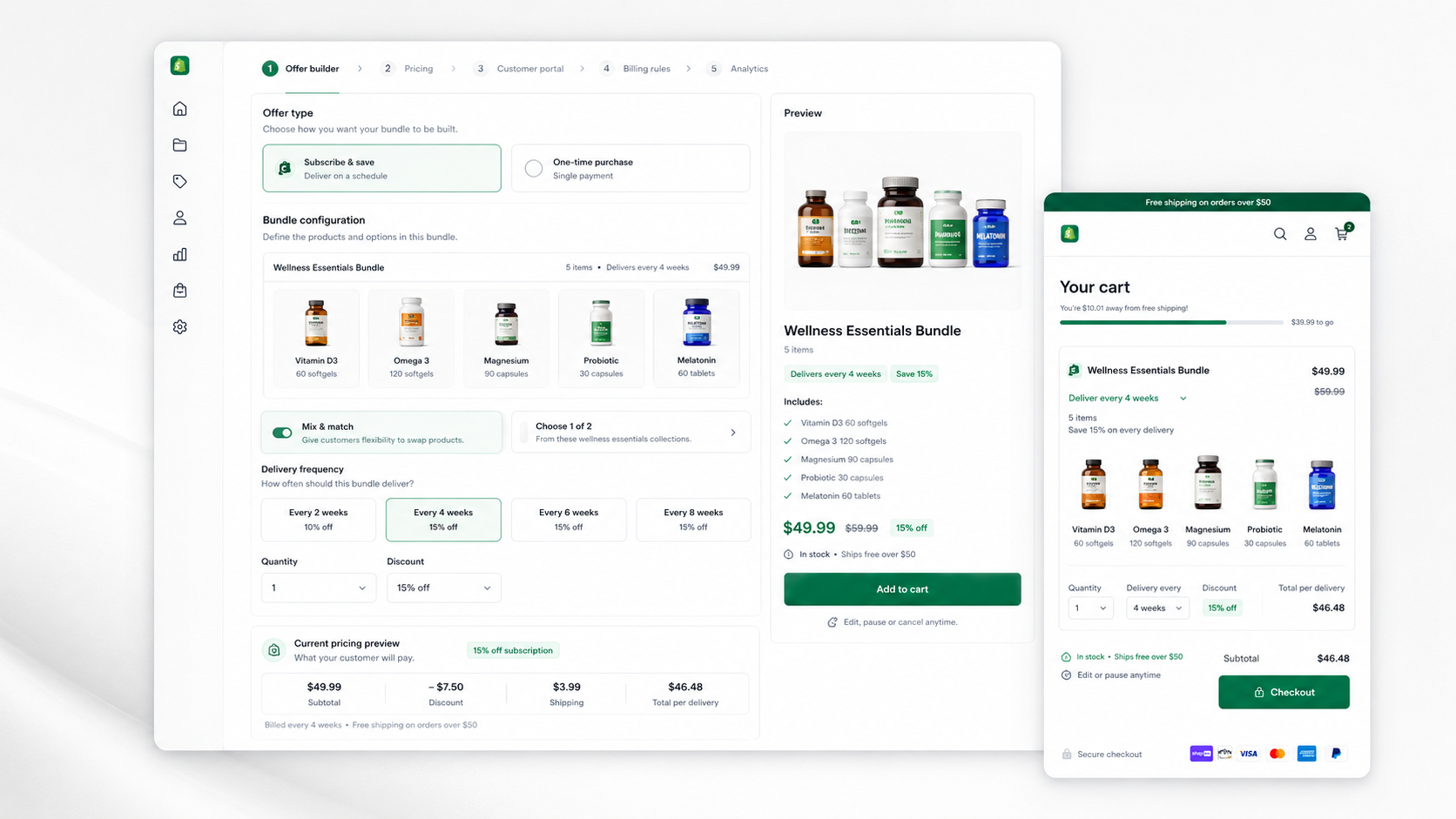Click the store logo in cart window

[x=1069, y=233]
